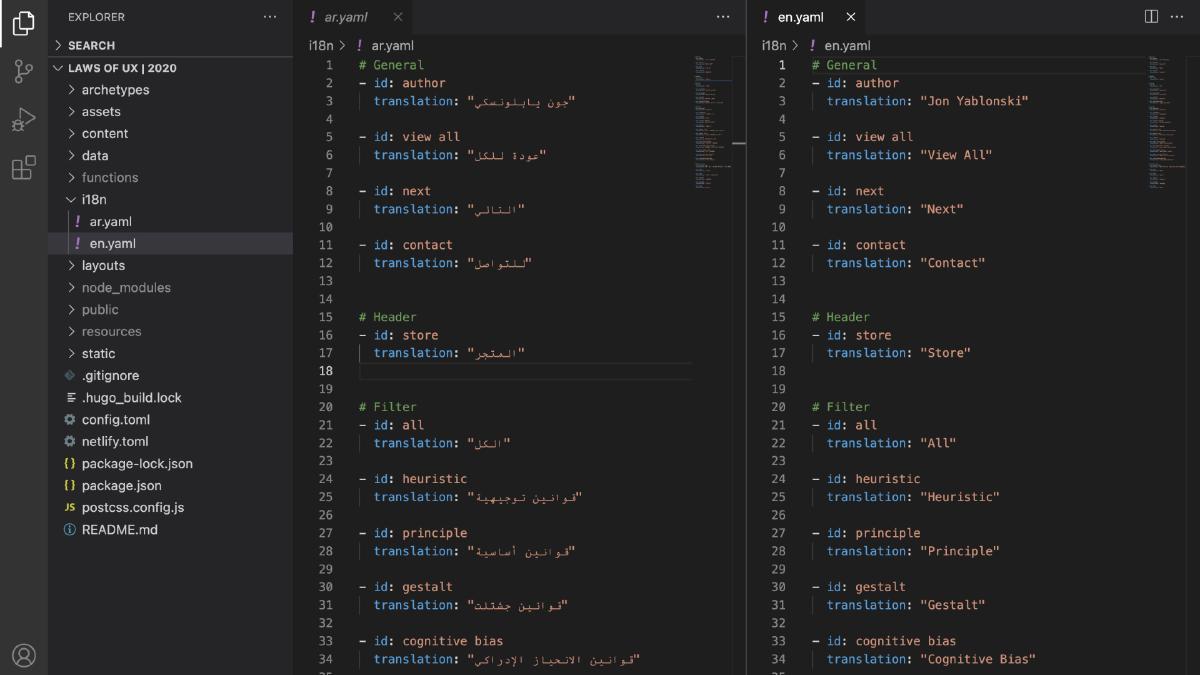1200x675 pixels.
Task: Click "id: heuristic" line in ar.yaml
Action: click(413, 479)
